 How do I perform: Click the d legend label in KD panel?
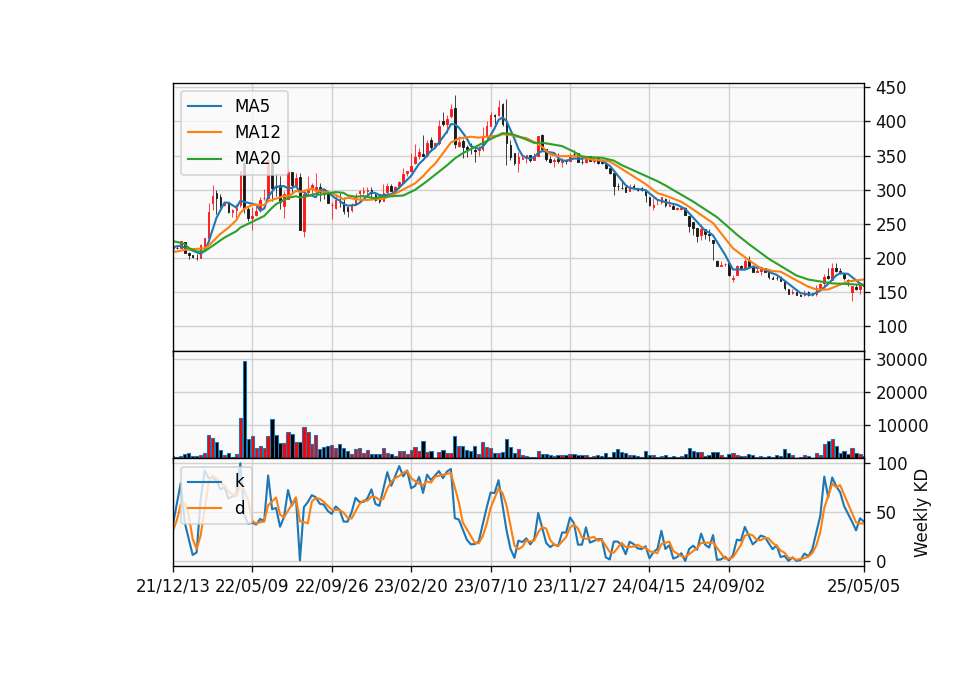tap(240, 508)
